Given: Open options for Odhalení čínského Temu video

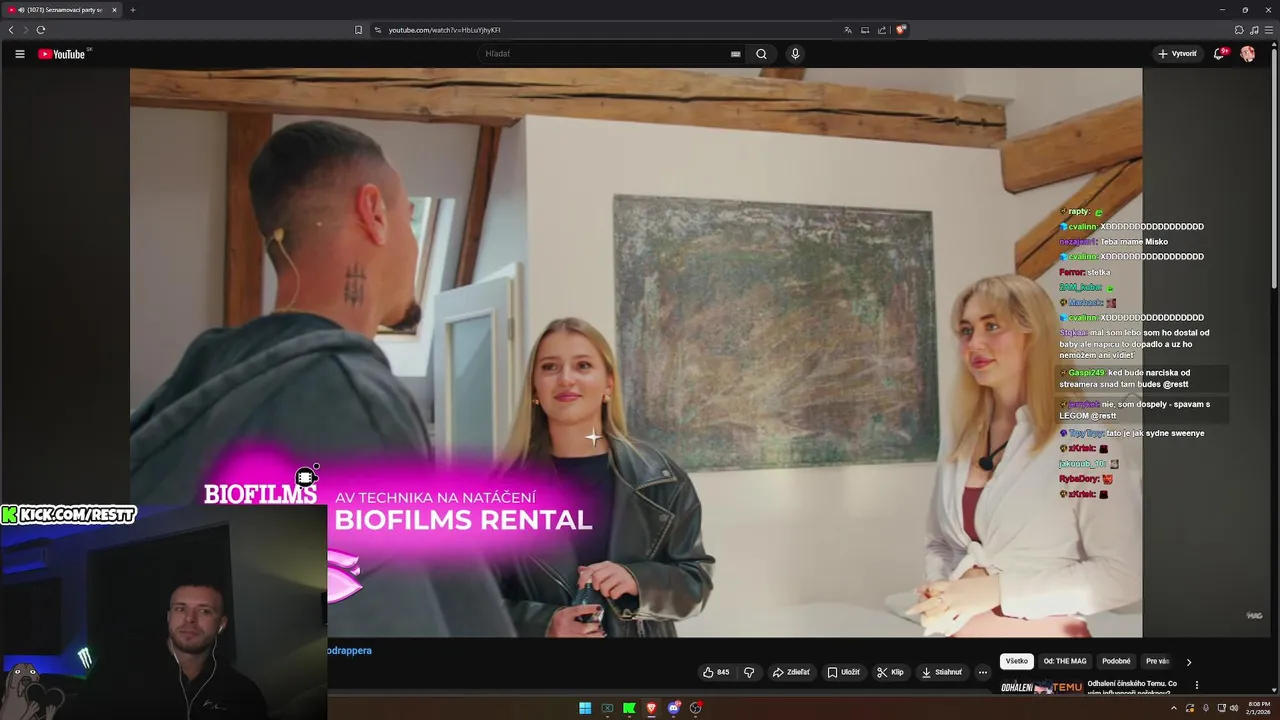Looking at the screenshot, I should coord(1196,685).
